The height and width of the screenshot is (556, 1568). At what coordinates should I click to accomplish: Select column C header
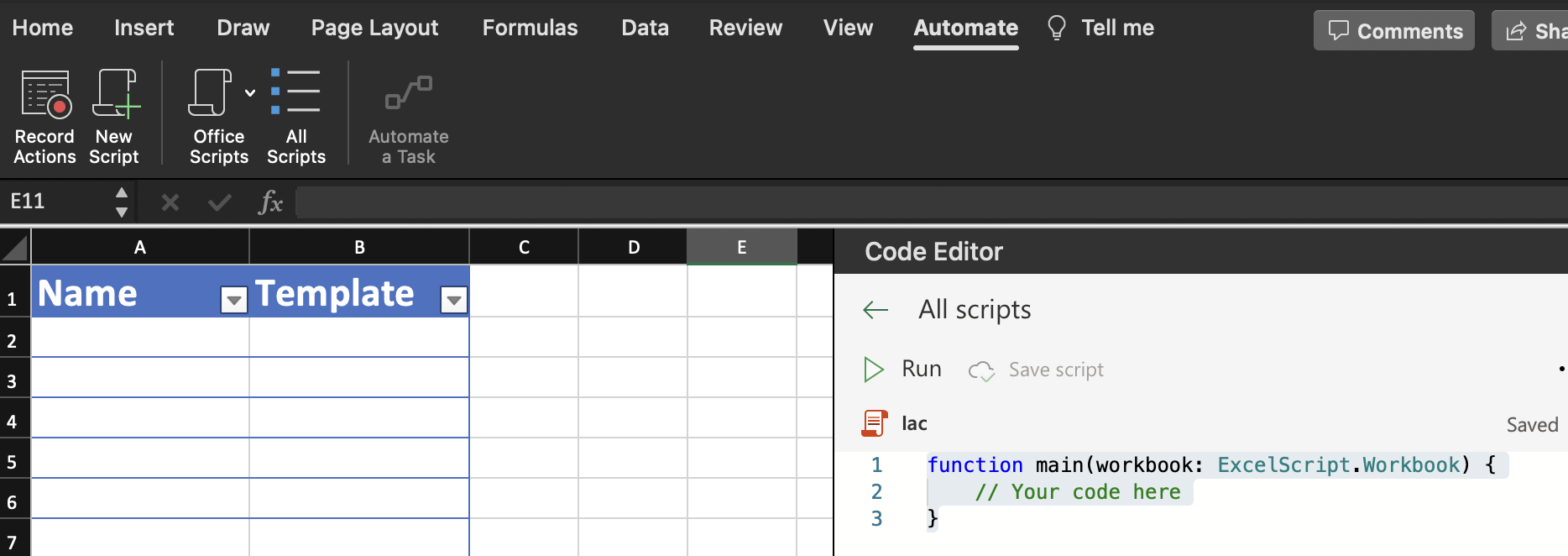point(524,247)
